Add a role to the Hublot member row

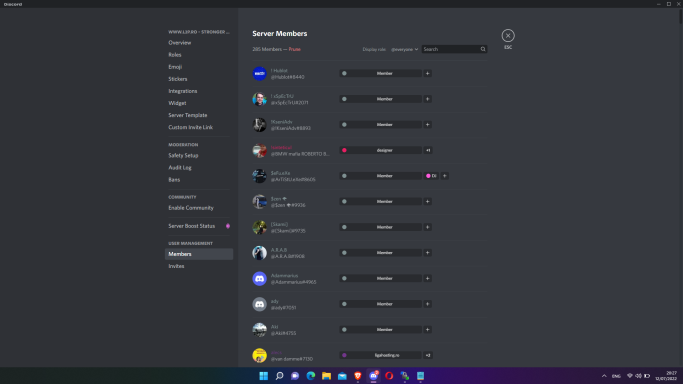(x=427, y=73)
